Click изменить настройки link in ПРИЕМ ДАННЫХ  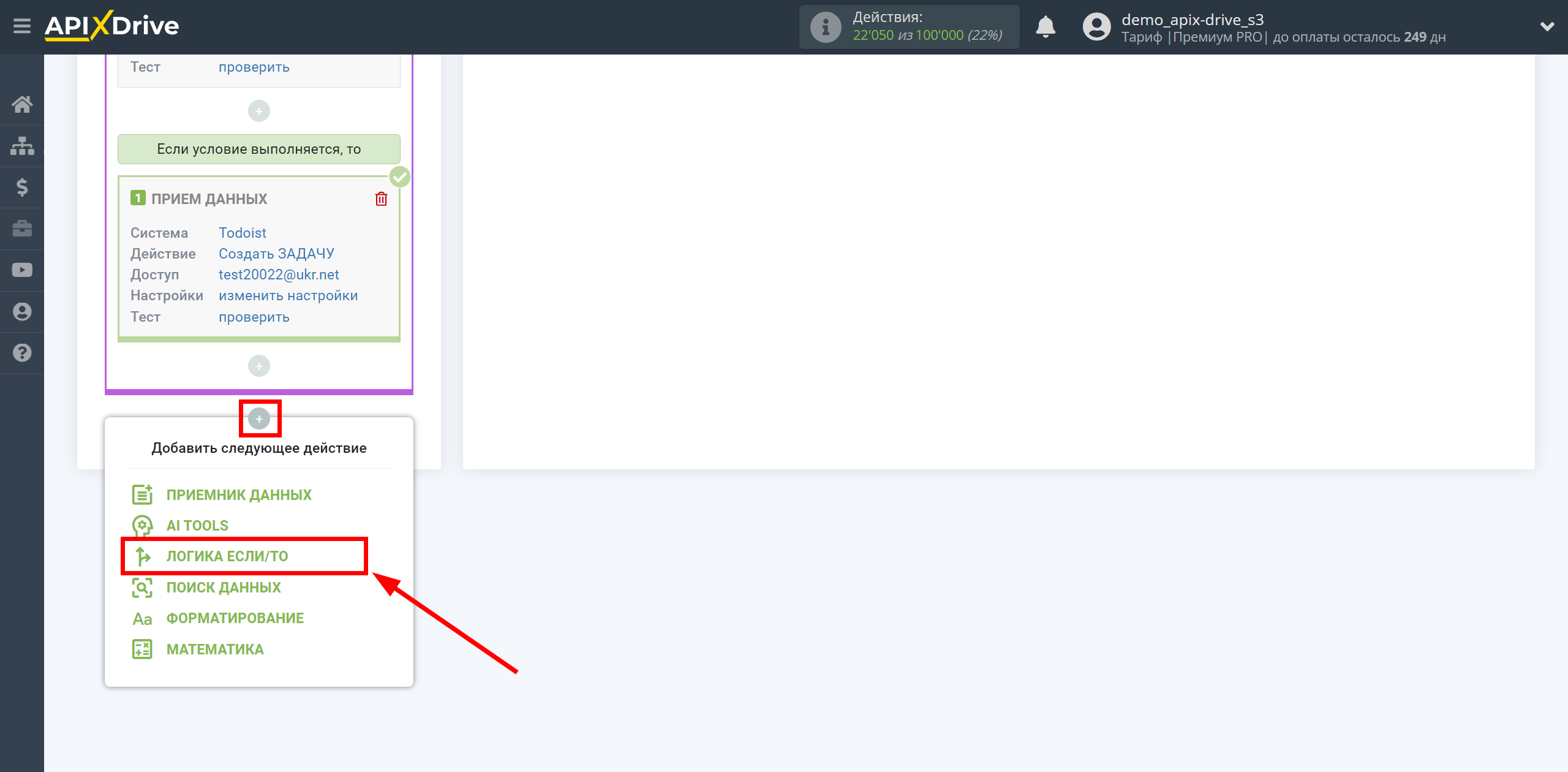click(x=289, y=295)
